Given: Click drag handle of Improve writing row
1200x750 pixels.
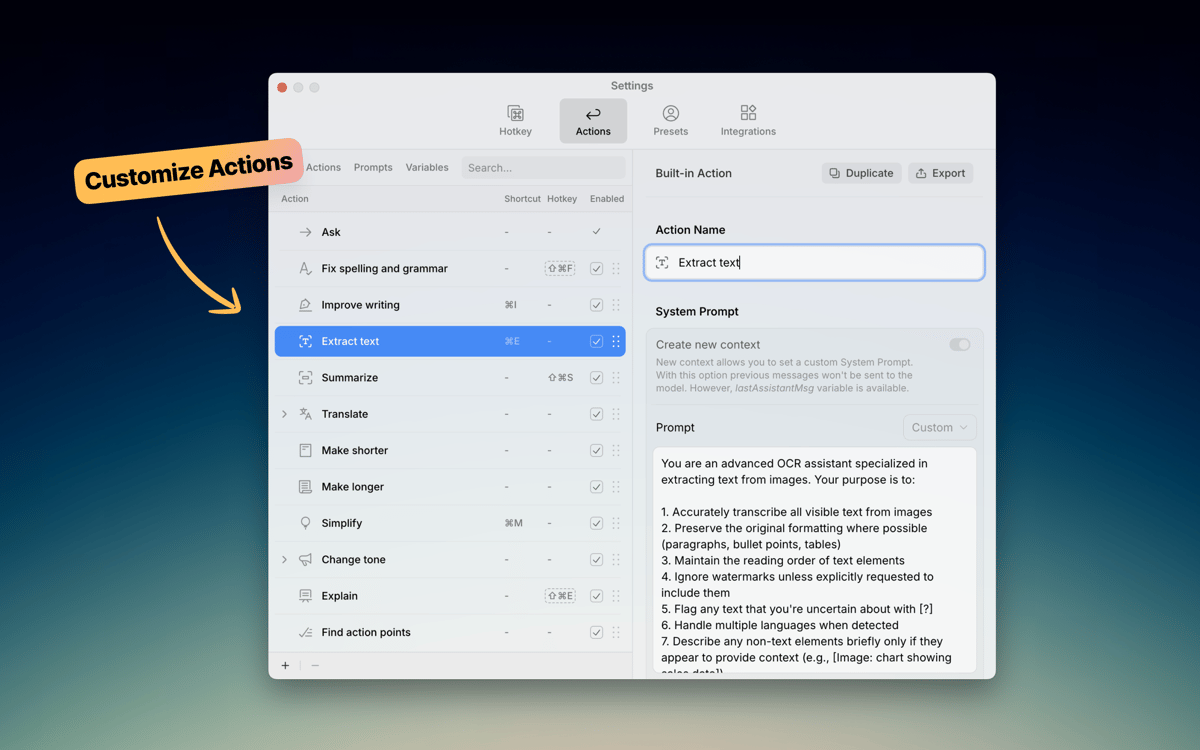Looking at the screenshot, I should coord(616,305).
